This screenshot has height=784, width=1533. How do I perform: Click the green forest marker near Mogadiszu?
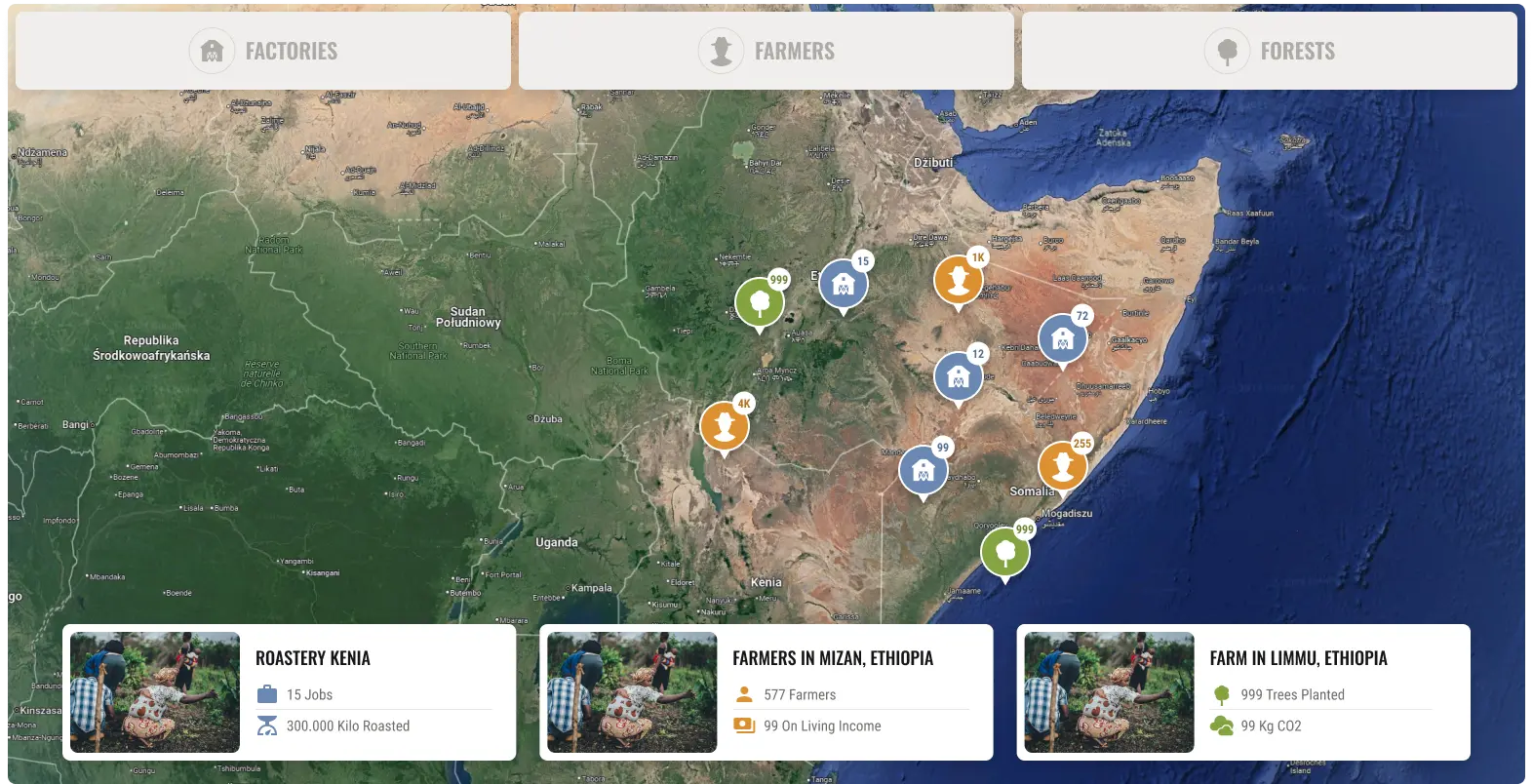[x=1004, y=553]
